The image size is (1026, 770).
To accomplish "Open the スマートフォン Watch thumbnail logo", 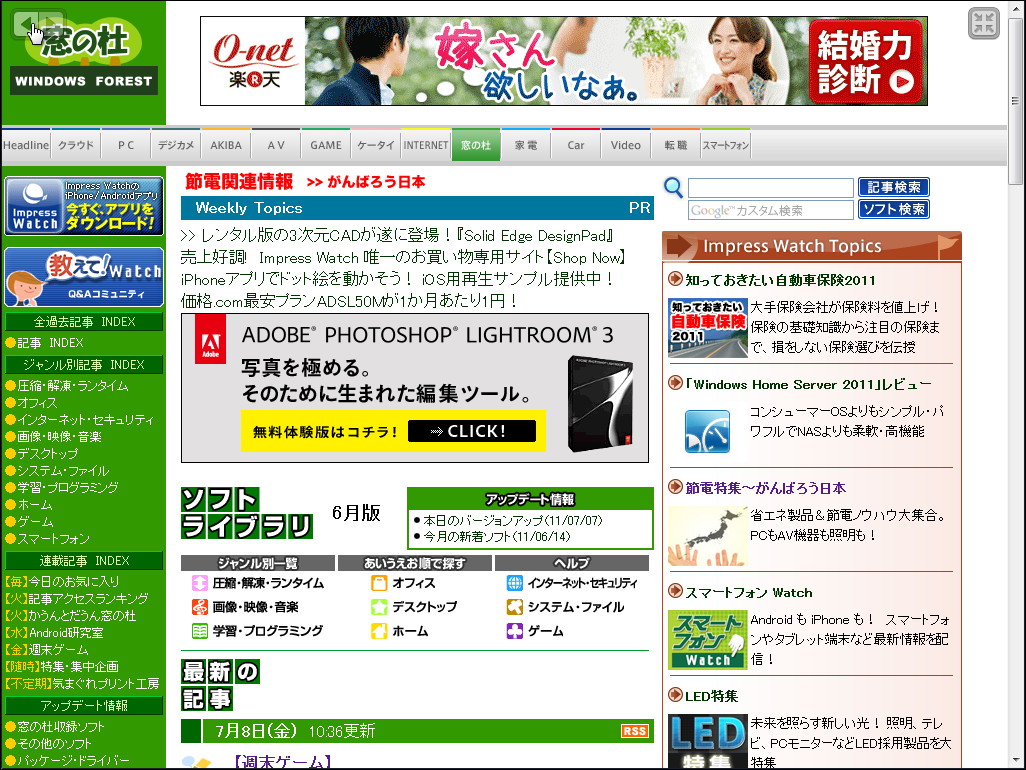I will 707,640.
